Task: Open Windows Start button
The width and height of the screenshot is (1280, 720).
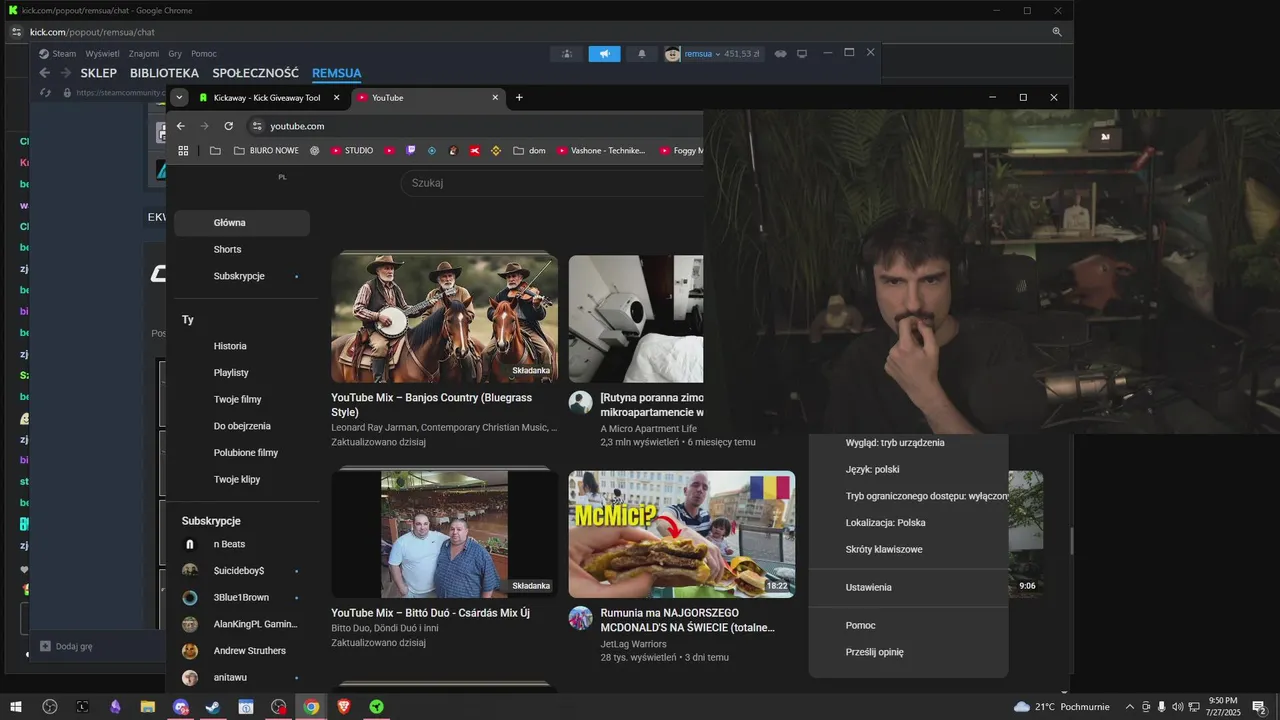Action: tap(16, 707)
